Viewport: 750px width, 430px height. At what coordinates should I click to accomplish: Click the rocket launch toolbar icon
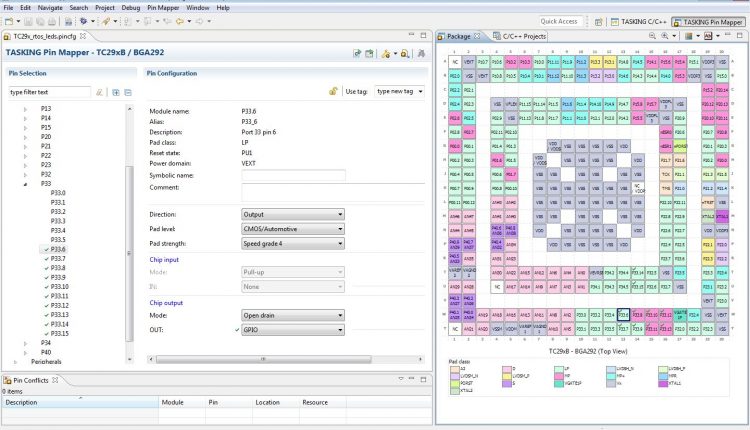106,22
